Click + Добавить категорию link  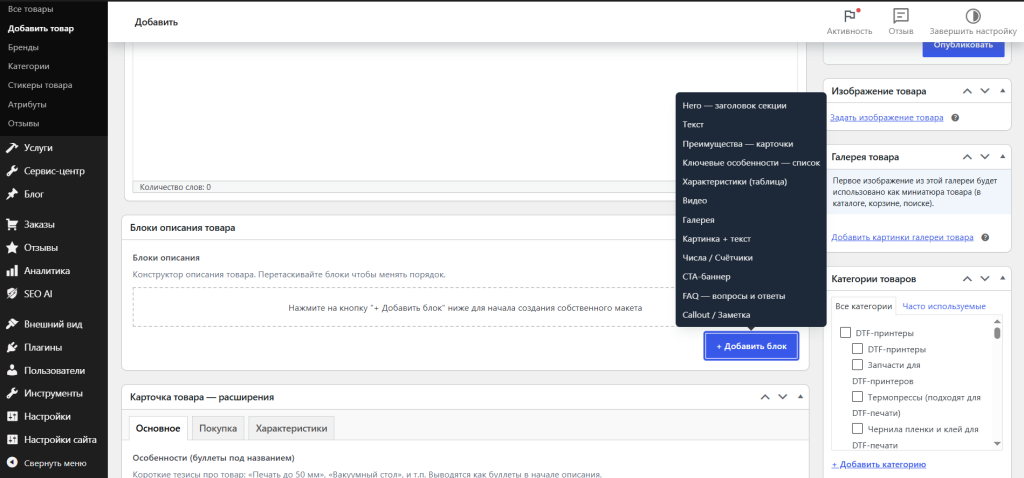(878, 464)
